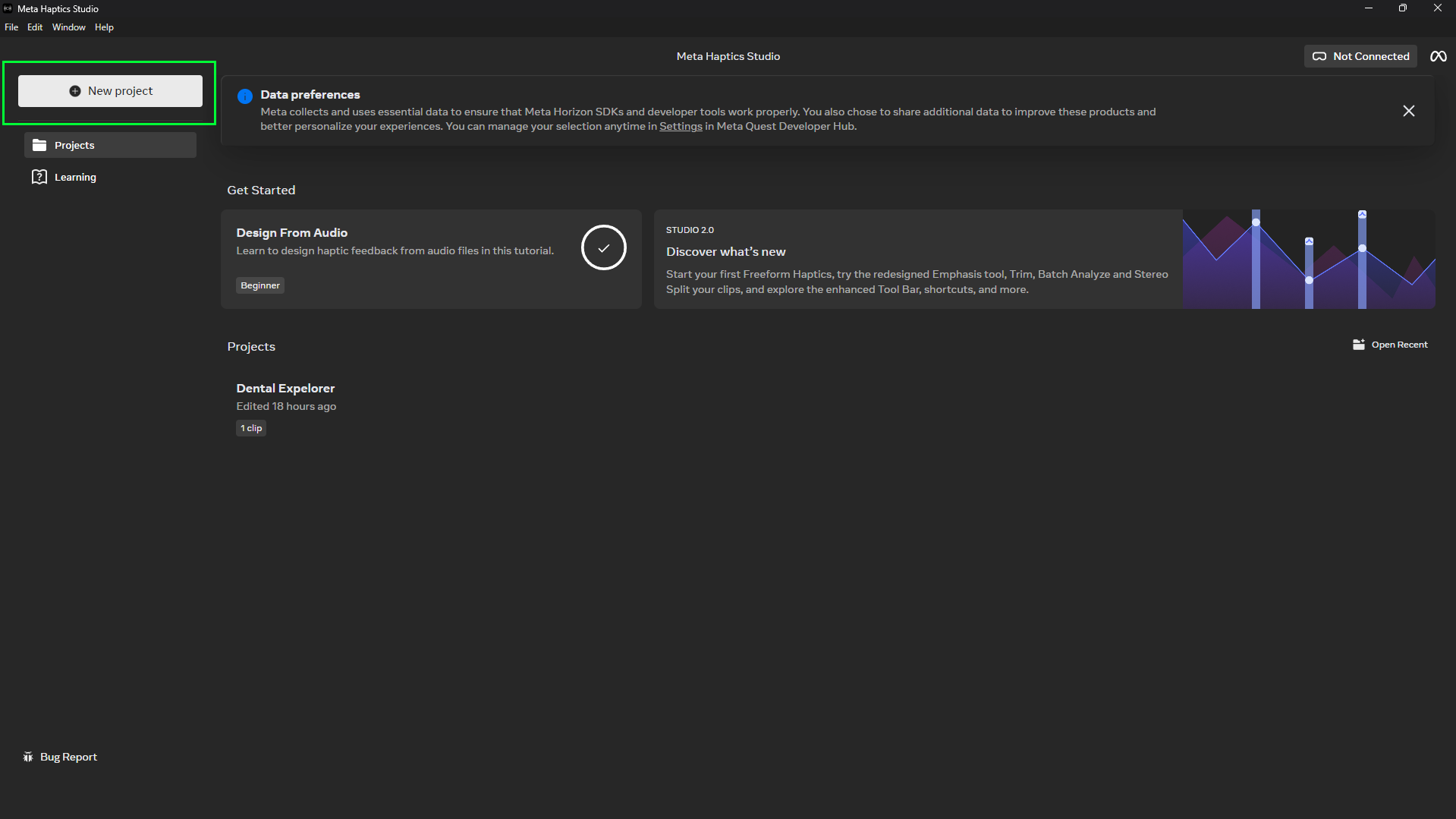Viewport: 1456px width, 819px height.
Task: Open the Design From Audio tutorial card
Action: coord(431,259)
